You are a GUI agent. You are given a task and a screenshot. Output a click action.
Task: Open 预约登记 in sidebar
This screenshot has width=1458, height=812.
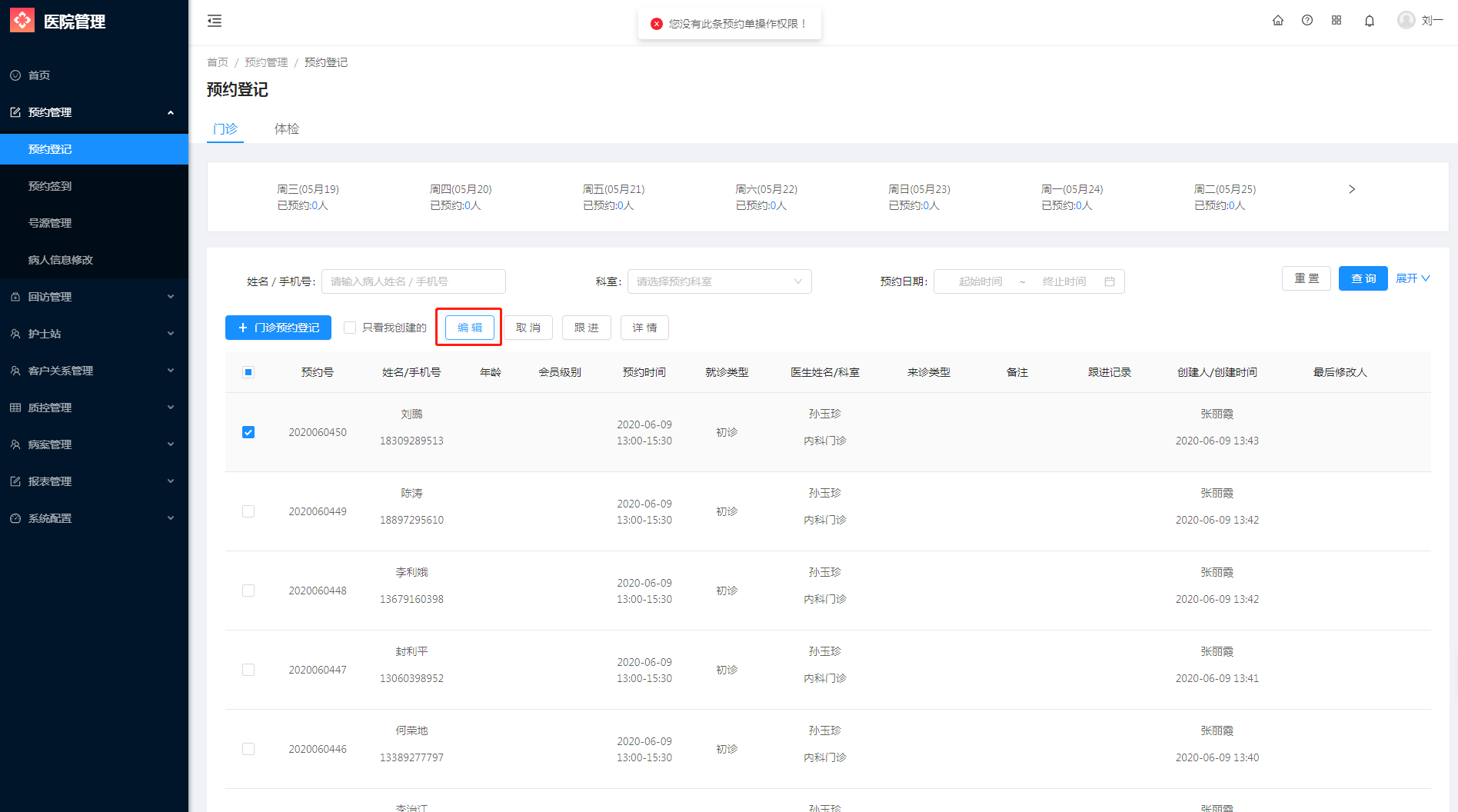[x=94, y=149]
